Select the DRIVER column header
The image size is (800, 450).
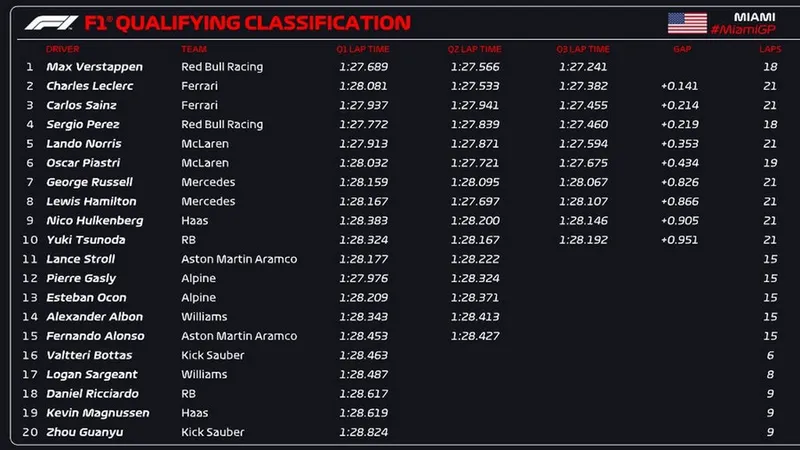63,48
